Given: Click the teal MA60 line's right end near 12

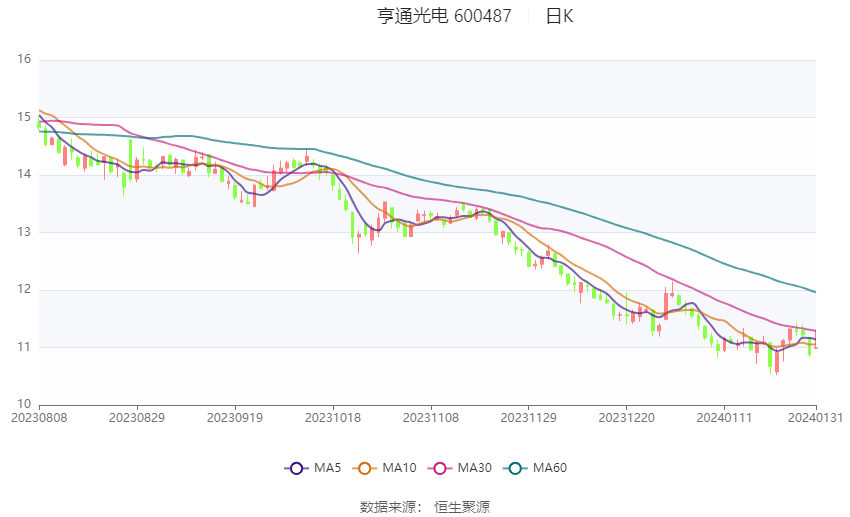Looking at the screenshot, I should coord(815,292).
